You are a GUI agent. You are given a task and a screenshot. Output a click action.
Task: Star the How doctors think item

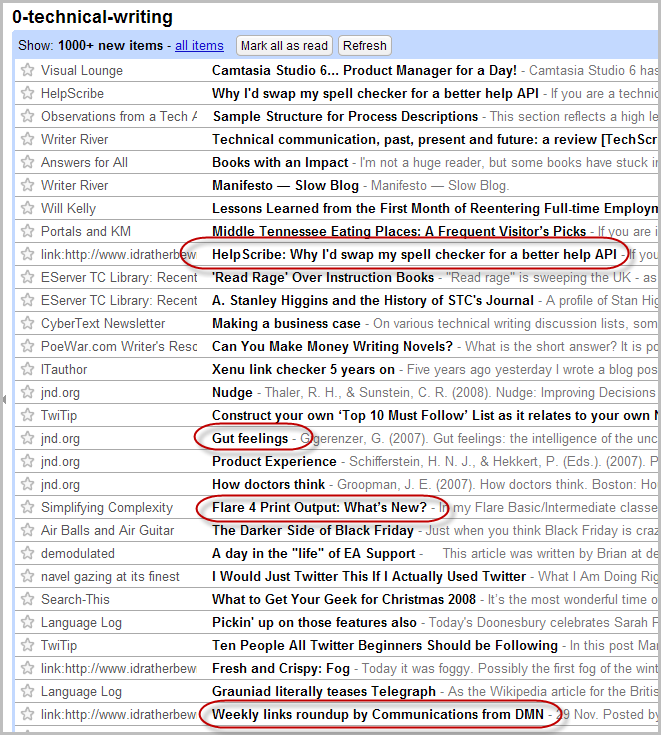point(28,484)
